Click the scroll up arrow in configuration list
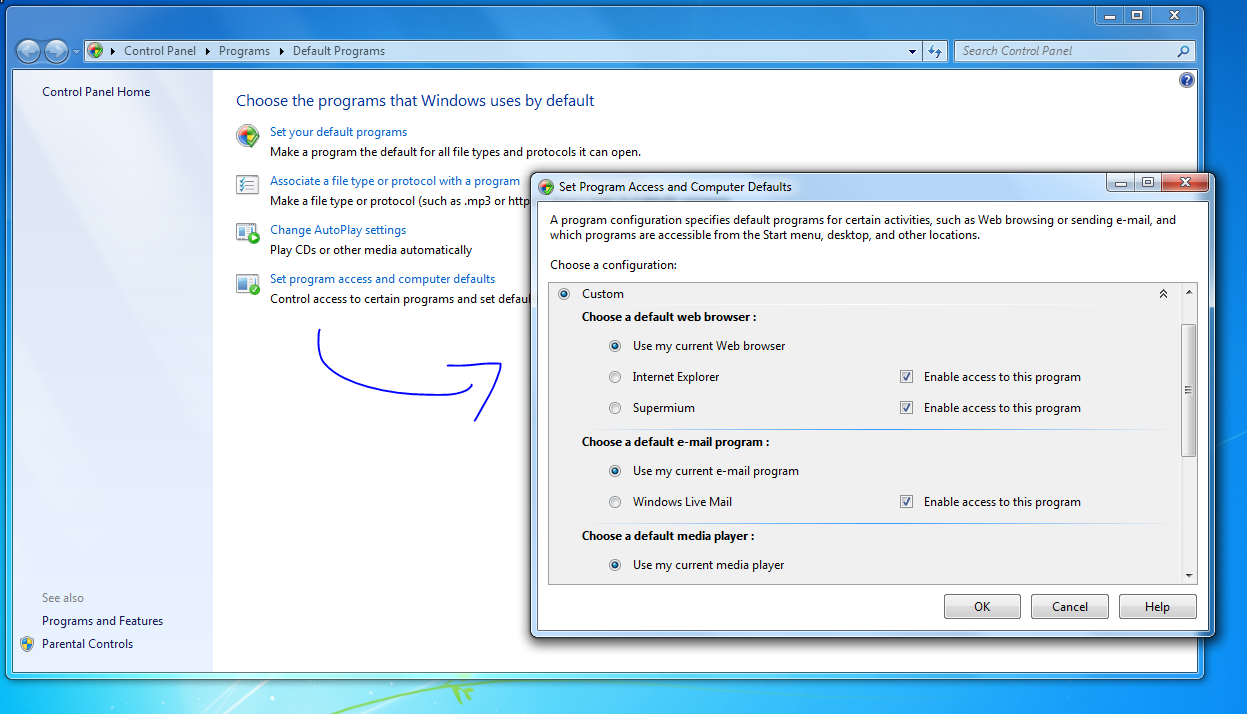This screenshot has width=1247, height=714. [1189, 292]
